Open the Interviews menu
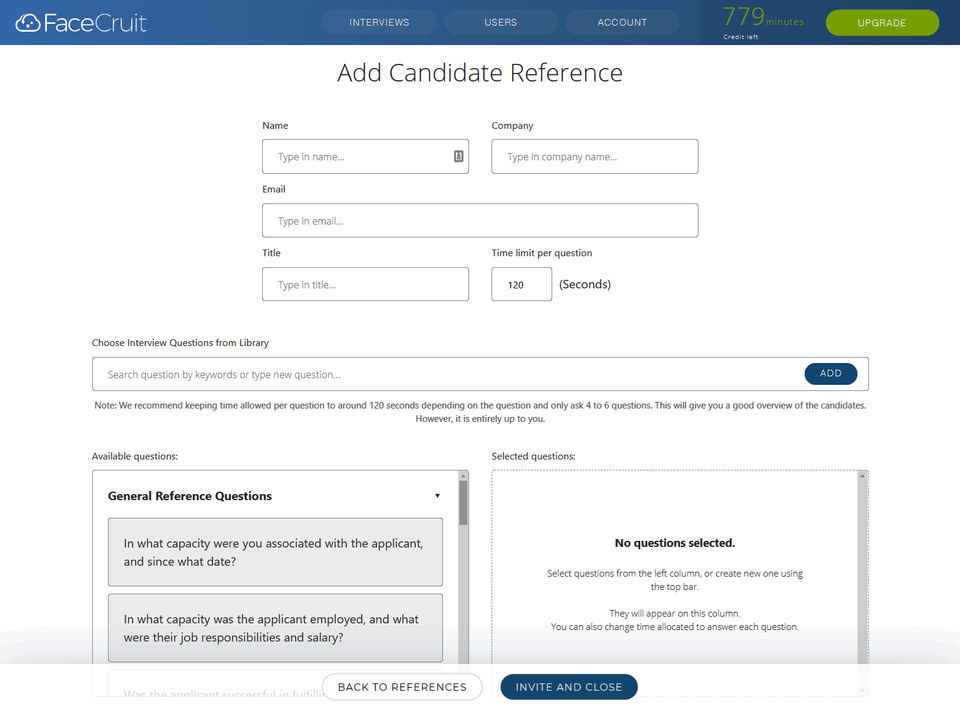Screen dimensions: 960x723 [x=379, y=22]
